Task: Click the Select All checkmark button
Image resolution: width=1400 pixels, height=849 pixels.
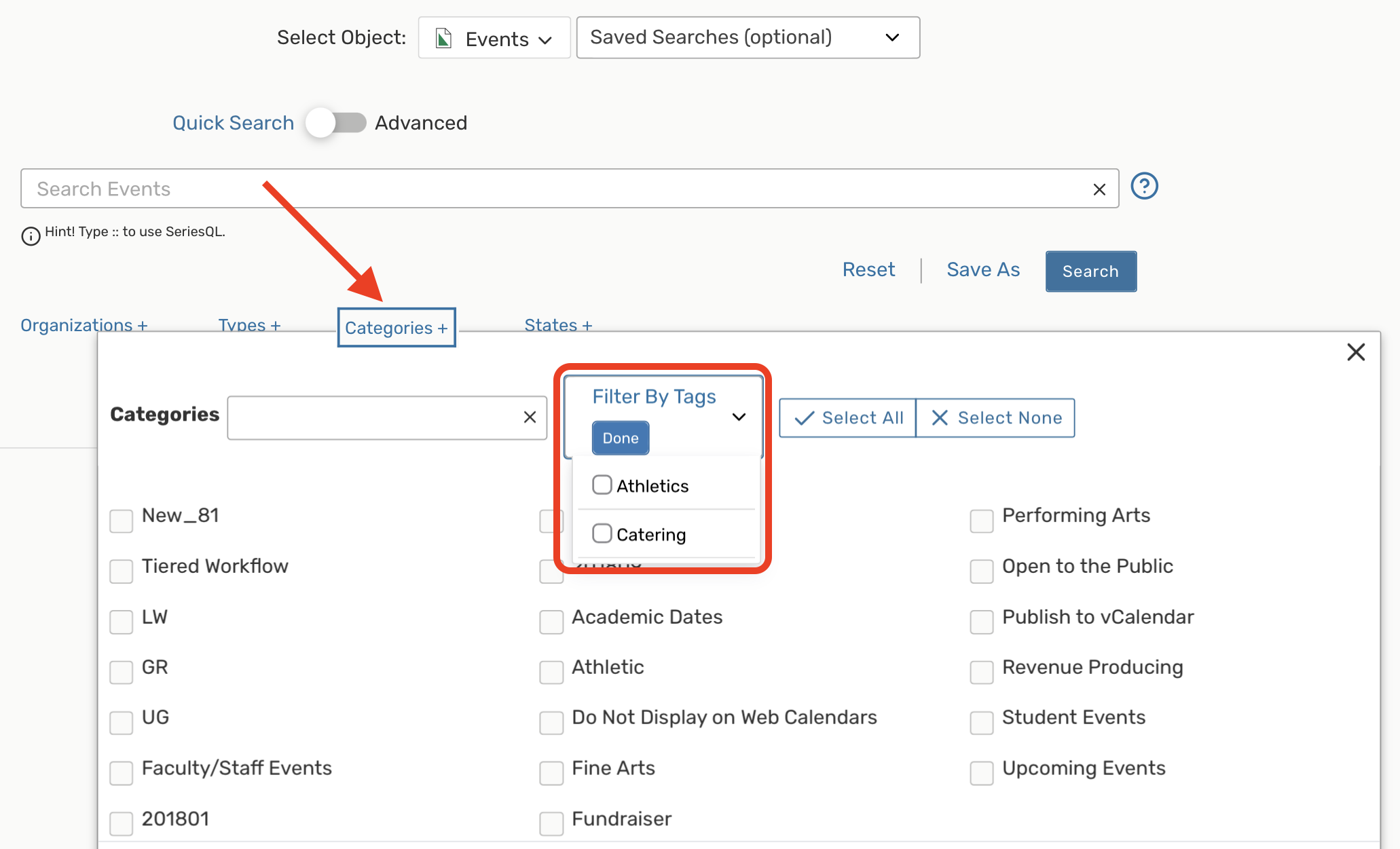Action: pos(847,418)
